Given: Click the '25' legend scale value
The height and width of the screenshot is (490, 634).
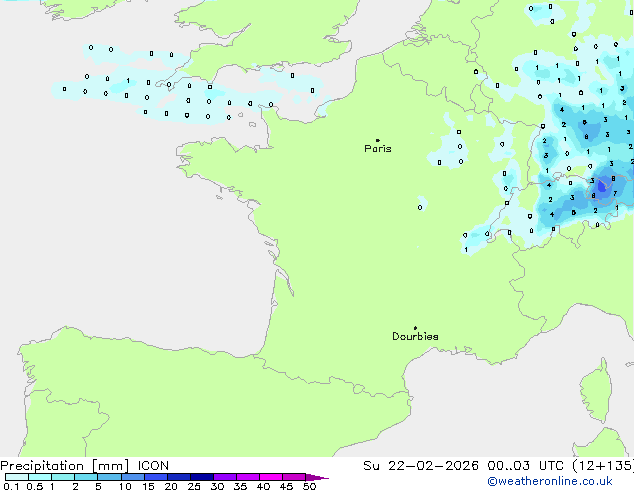Looking at the screenshot, I should pos(194,486).
